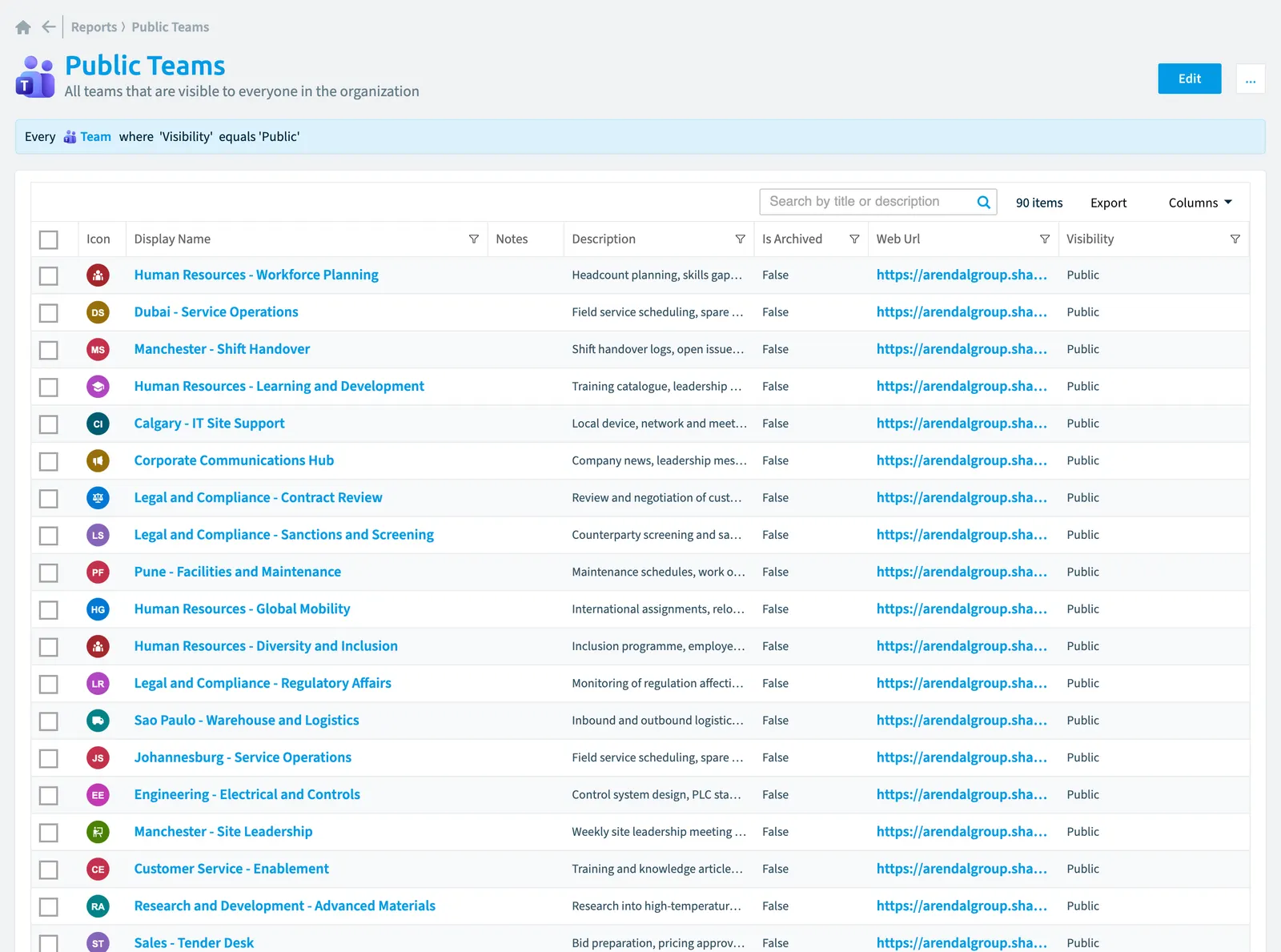Click description 'Company news, leadership mes…'
Viewport: 1281px width, 952px height.
point(659,461)
